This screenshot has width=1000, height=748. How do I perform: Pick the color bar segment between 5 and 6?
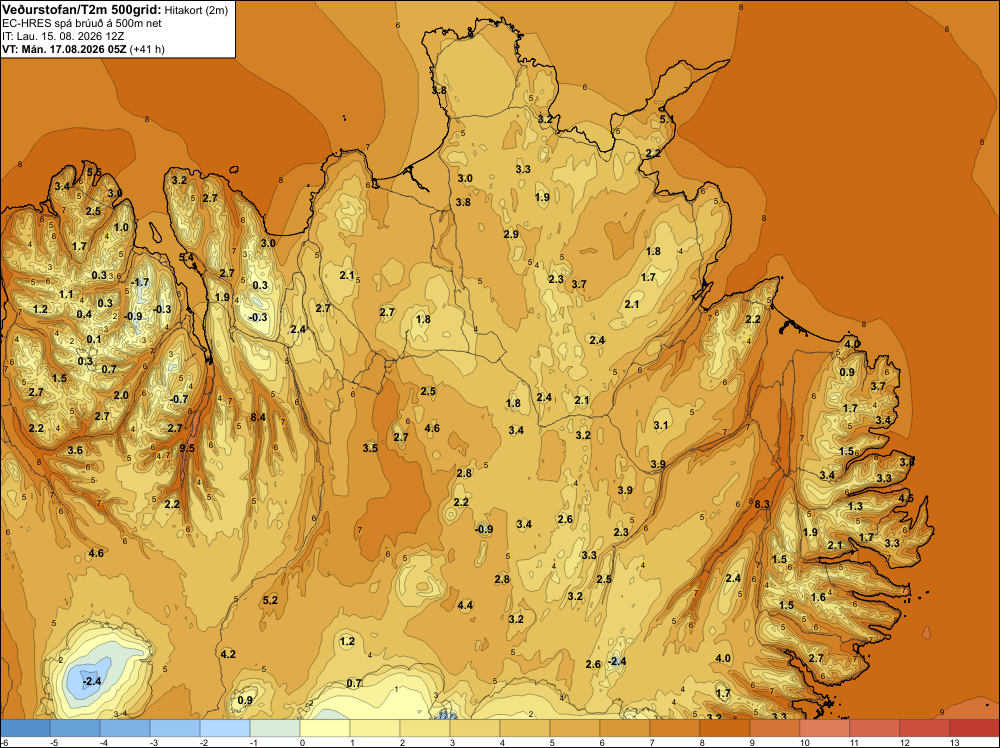click(x=575, y=728)
